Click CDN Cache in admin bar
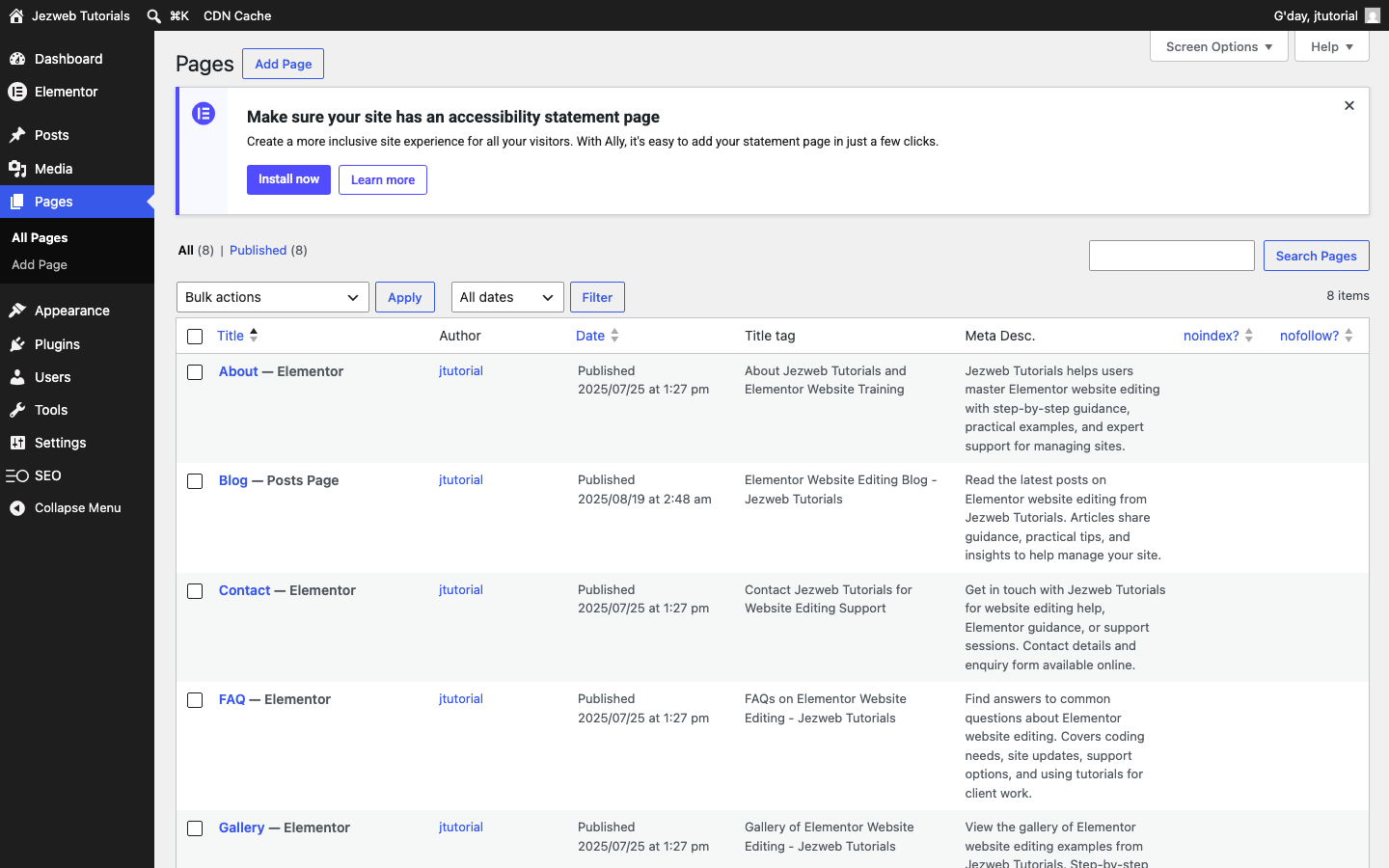Screen dimensions: 1389x868 pos(237,15)
